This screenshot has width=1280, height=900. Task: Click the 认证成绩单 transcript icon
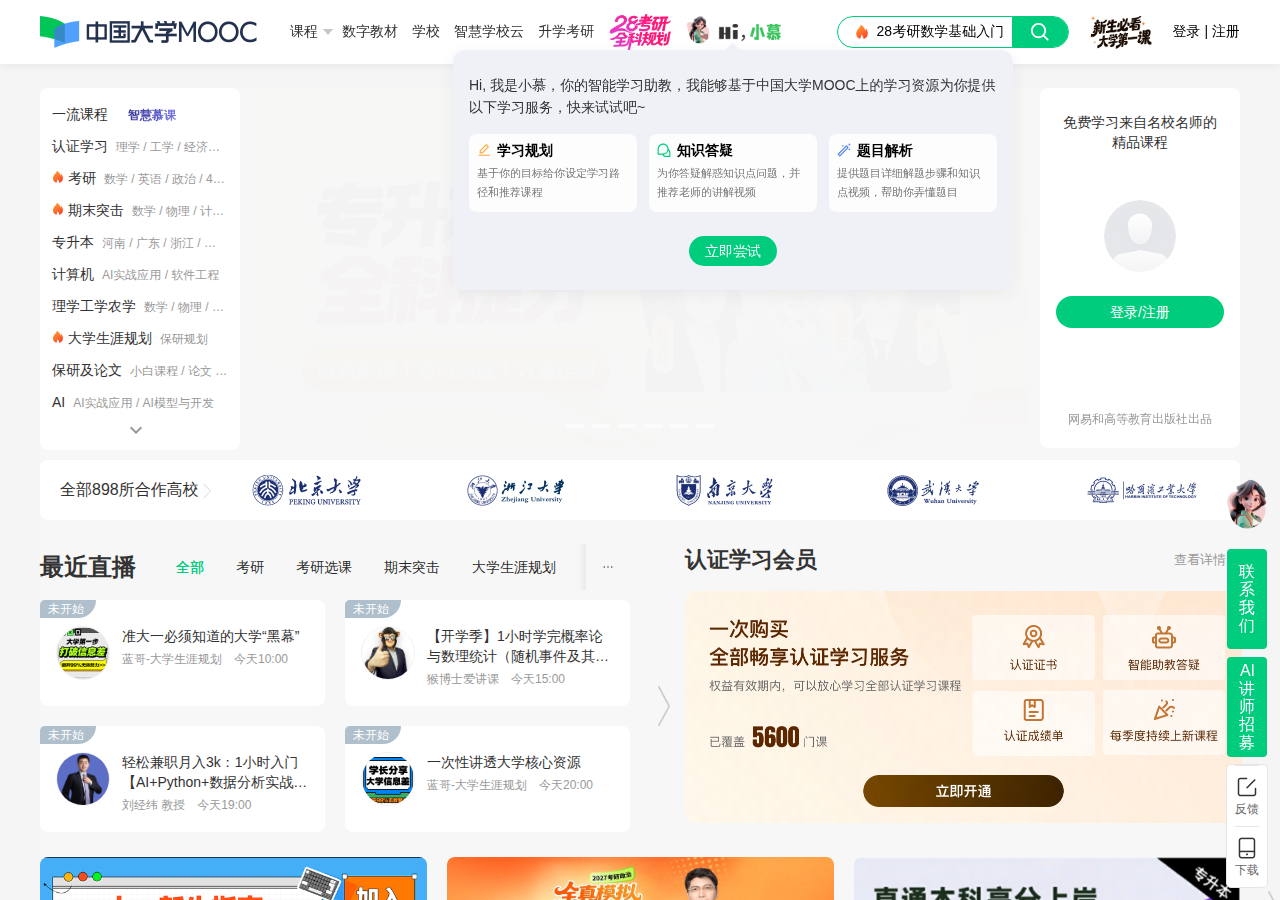pos(1033,710)
